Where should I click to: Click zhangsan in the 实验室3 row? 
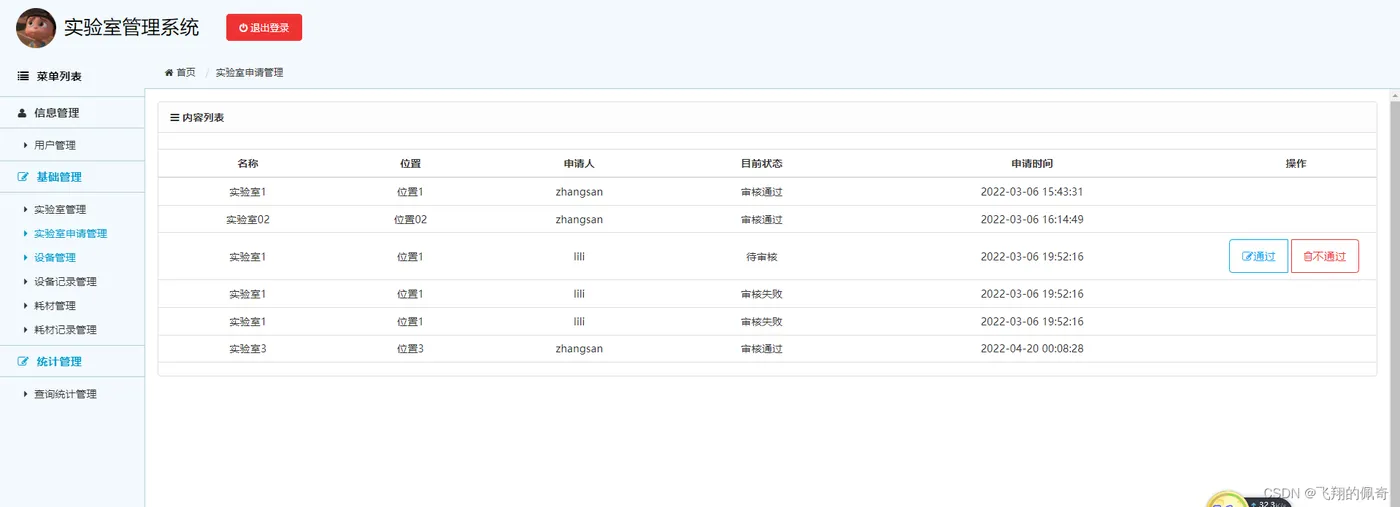click(579, 349)
